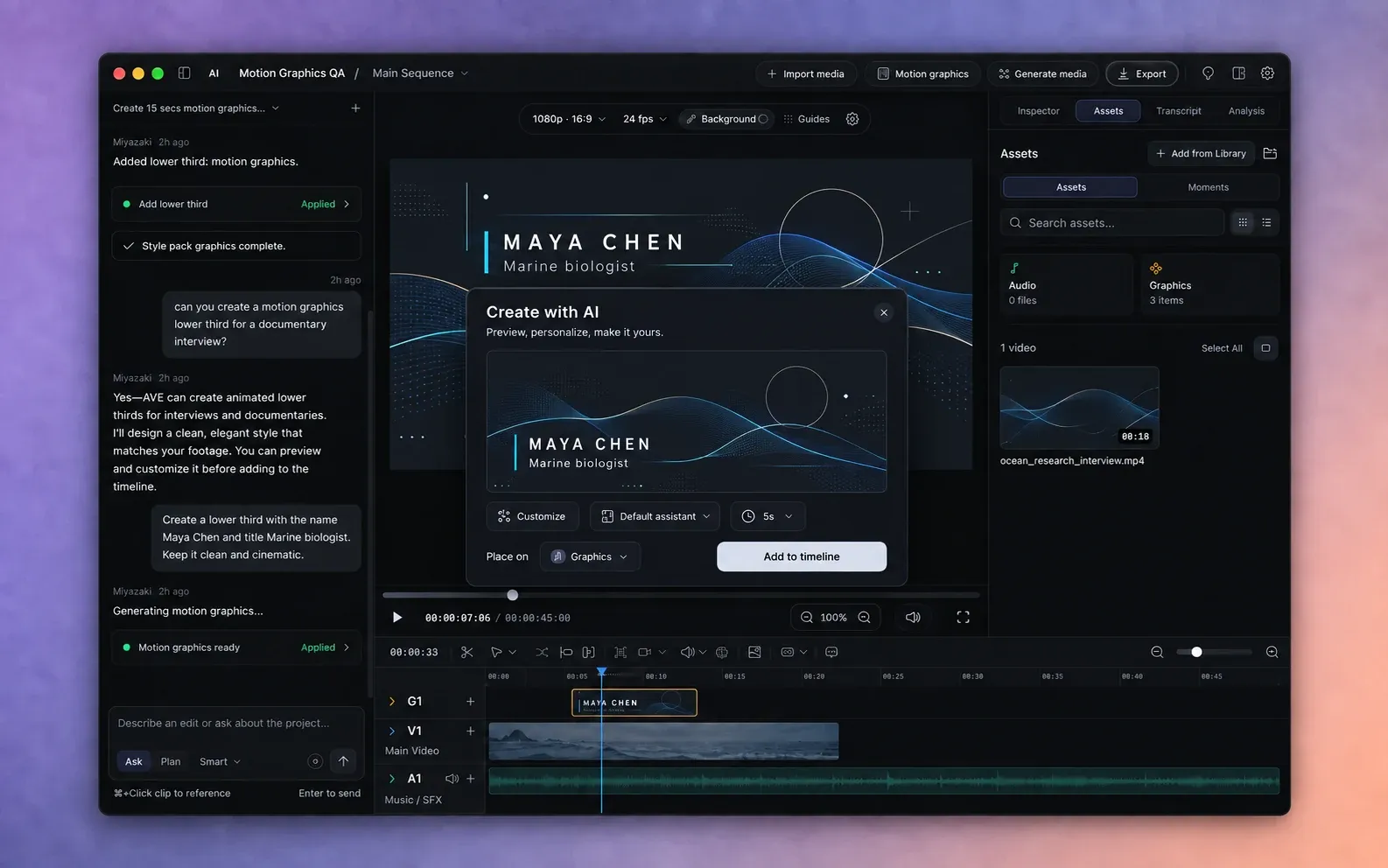The height and width of the screenshot is (868, 1388).
Task: Switch assets to list view
Action: coord(1266,223)
